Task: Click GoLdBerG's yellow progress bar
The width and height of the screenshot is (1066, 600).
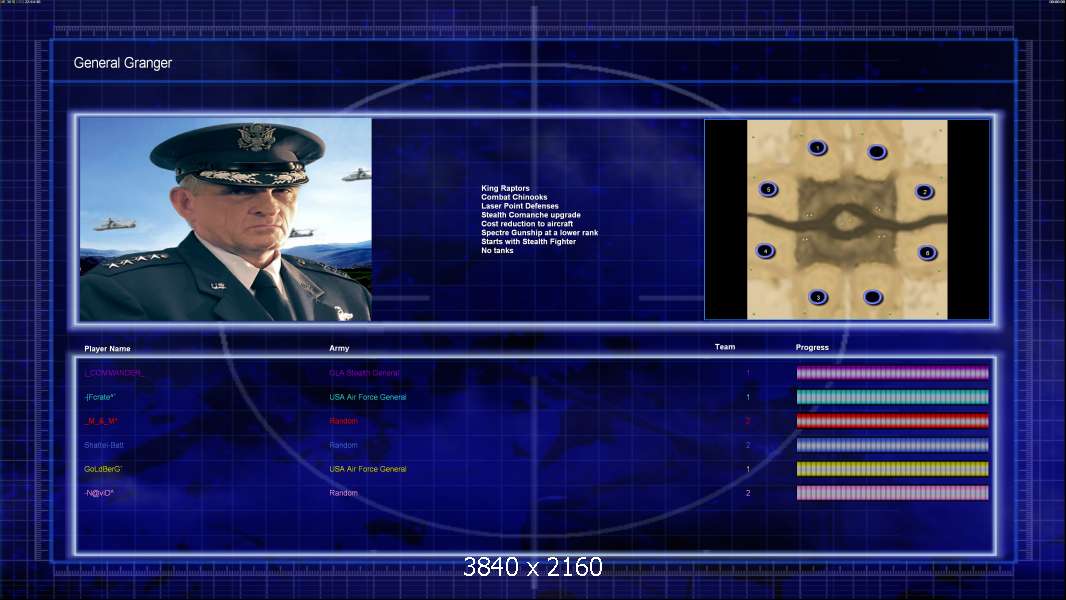Action: 893,469
